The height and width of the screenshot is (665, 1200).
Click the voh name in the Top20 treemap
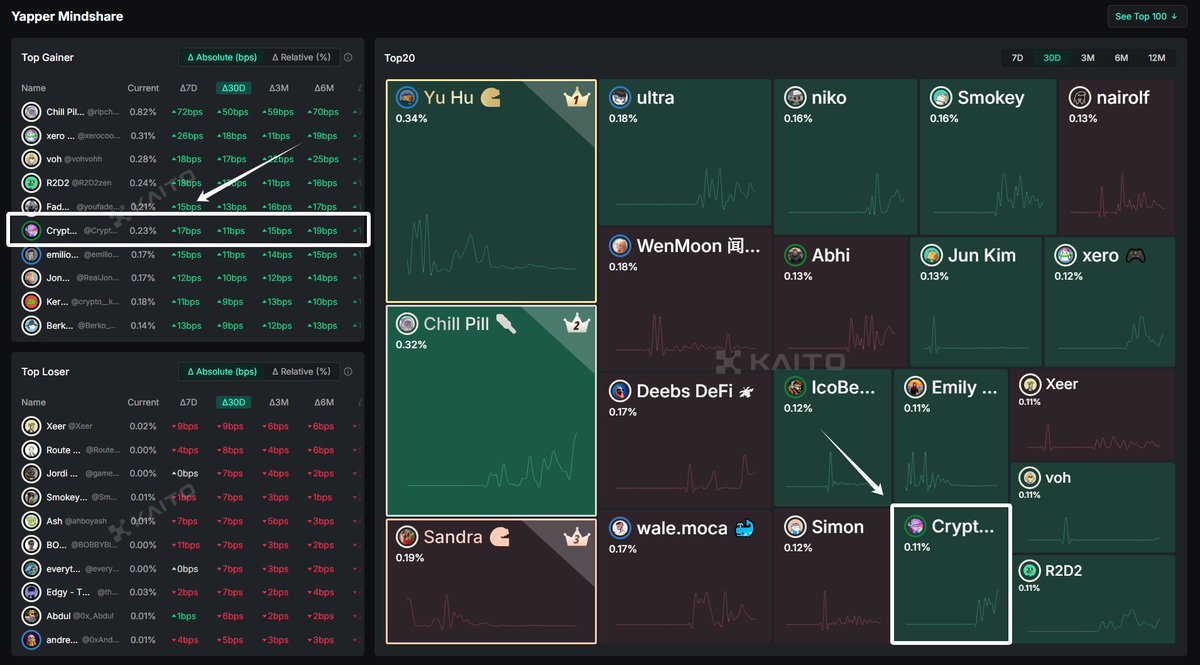coord(1058,478)
